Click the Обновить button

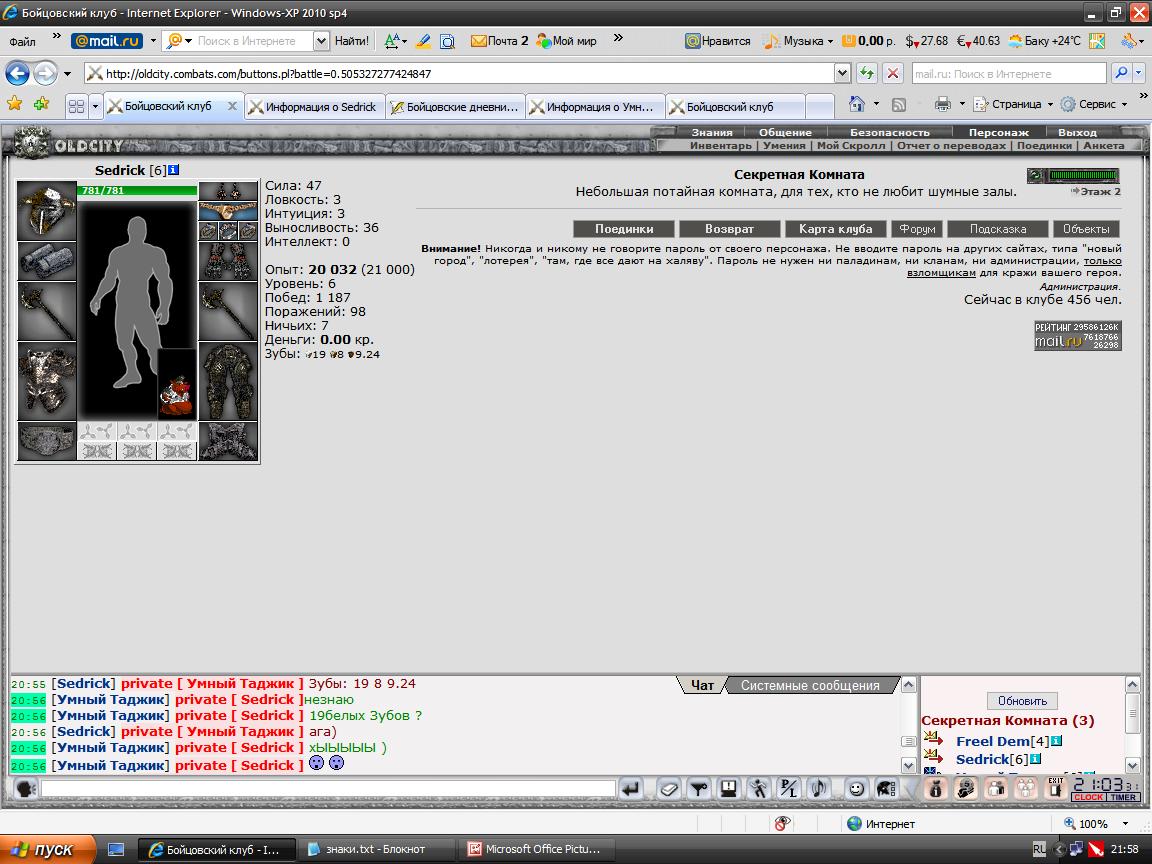click(x=1022, y=700)
